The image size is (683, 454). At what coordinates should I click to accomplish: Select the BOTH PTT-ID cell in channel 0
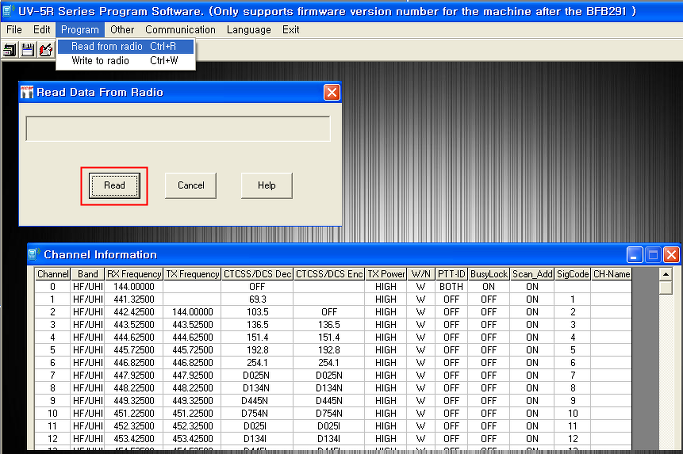click(x=452, y=287)
